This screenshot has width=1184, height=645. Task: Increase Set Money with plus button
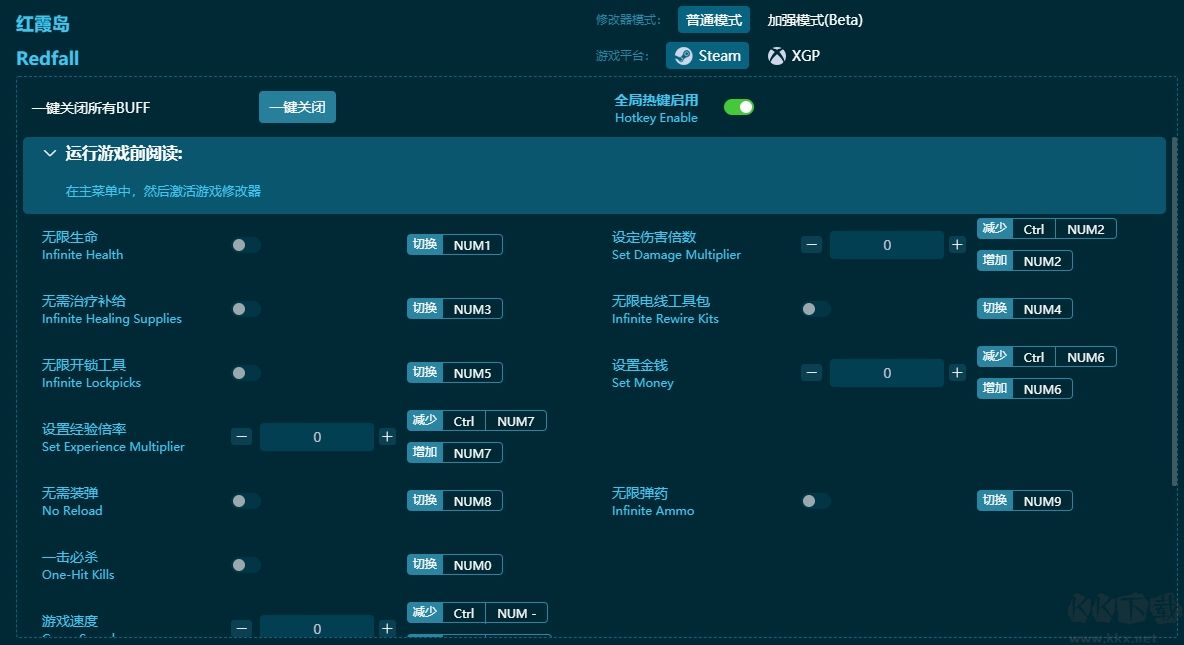pyautogui.click(x=957, y=373)
